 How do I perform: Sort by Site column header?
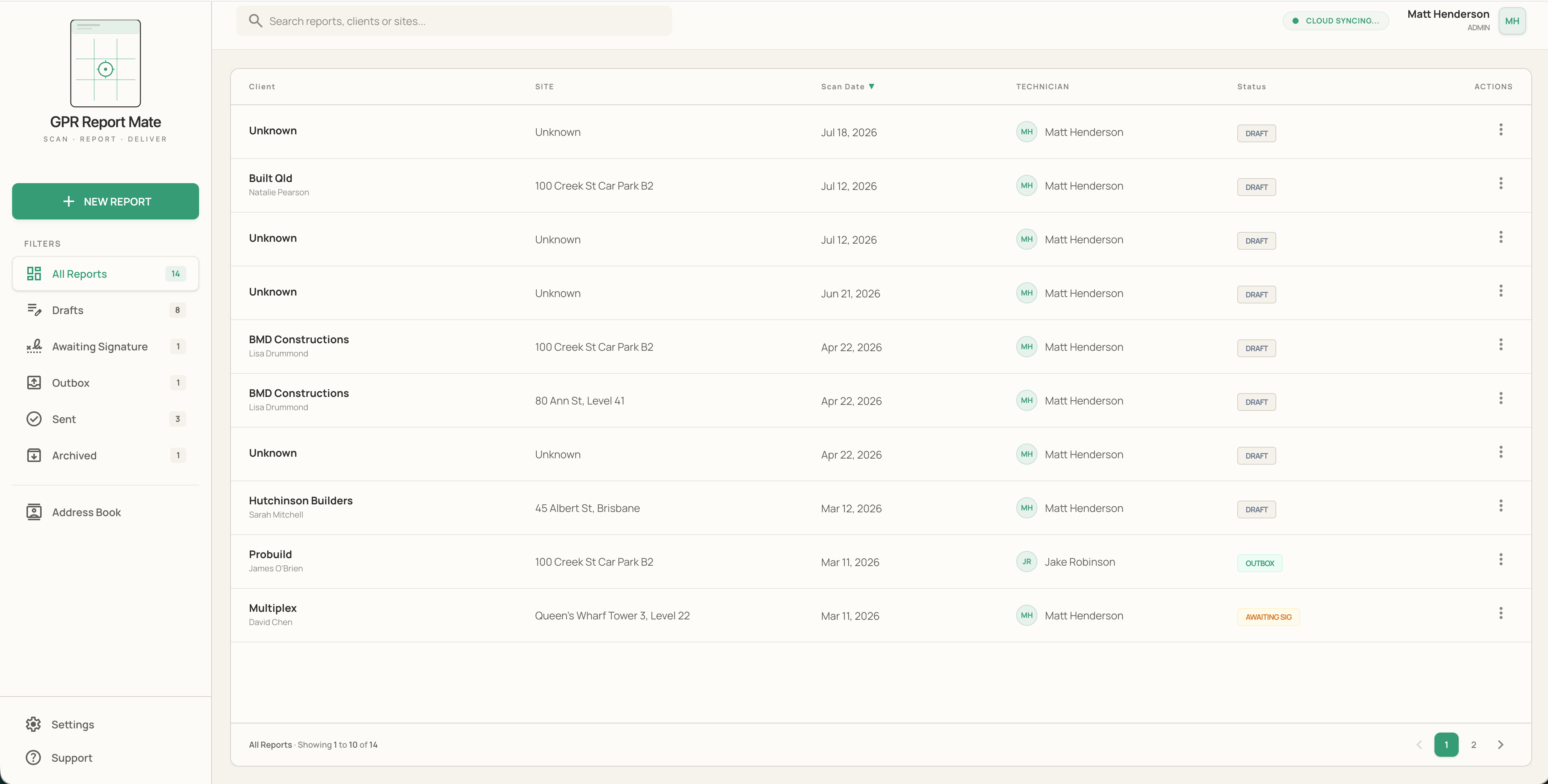tap(544, 87)
